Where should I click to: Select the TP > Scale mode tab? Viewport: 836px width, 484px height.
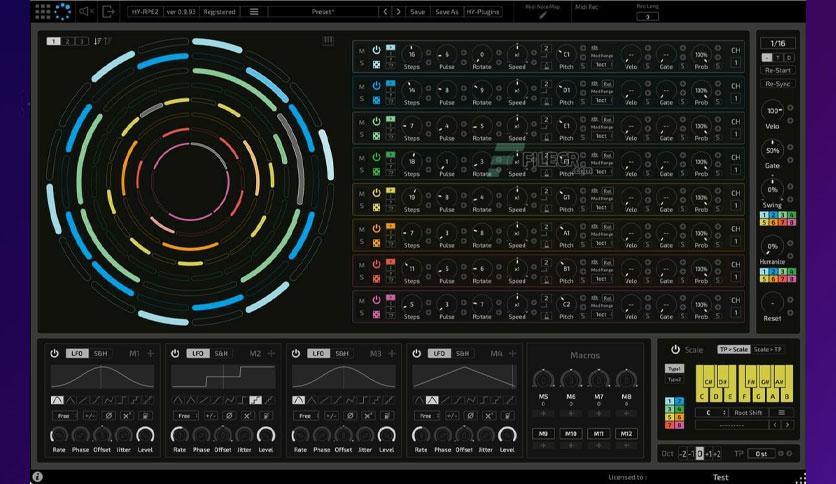(733, 350)
